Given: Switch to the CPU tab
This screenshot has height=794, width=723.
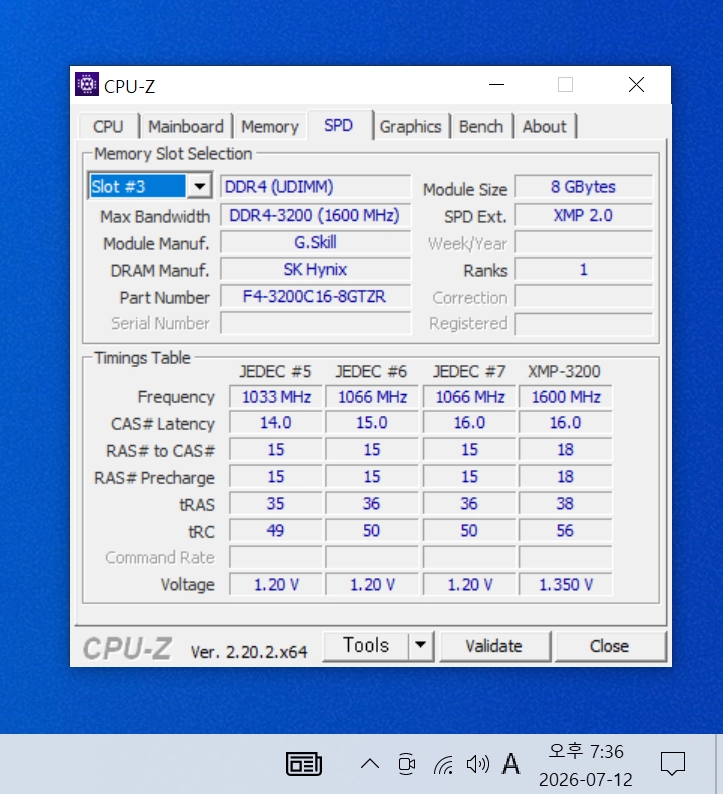Looking at the screenshot, I should pyautogui.click(x=108, y=126).
